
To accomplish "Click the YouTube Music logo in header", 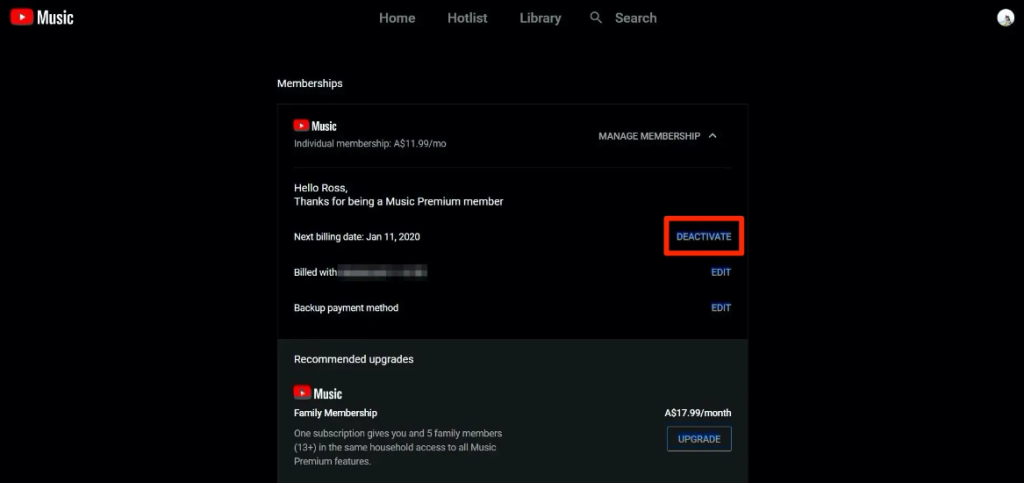I will 42,18.
